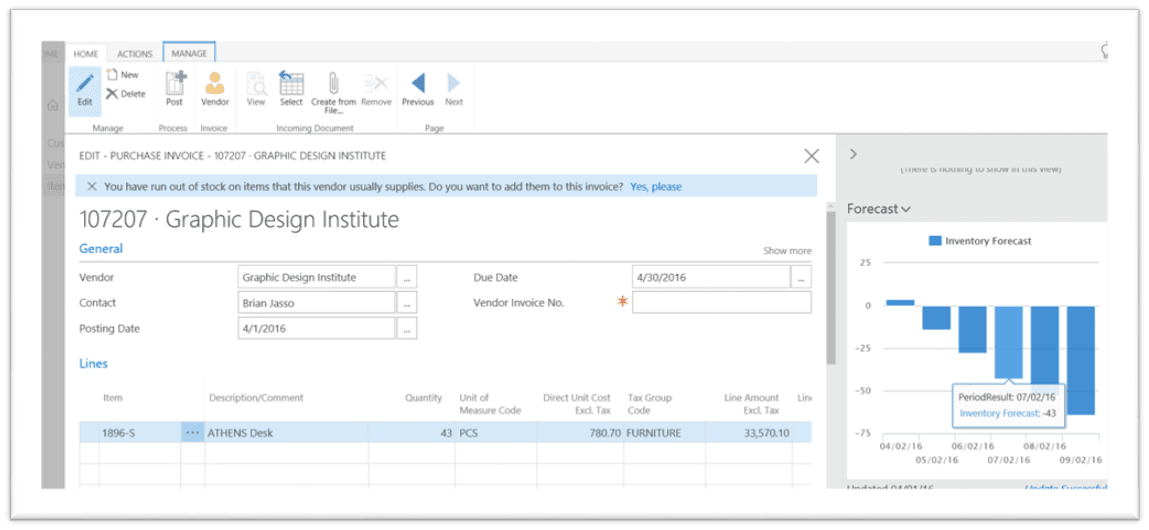Open line options for item 1896-S
The image size is (1149, 530).
[193, 433]
